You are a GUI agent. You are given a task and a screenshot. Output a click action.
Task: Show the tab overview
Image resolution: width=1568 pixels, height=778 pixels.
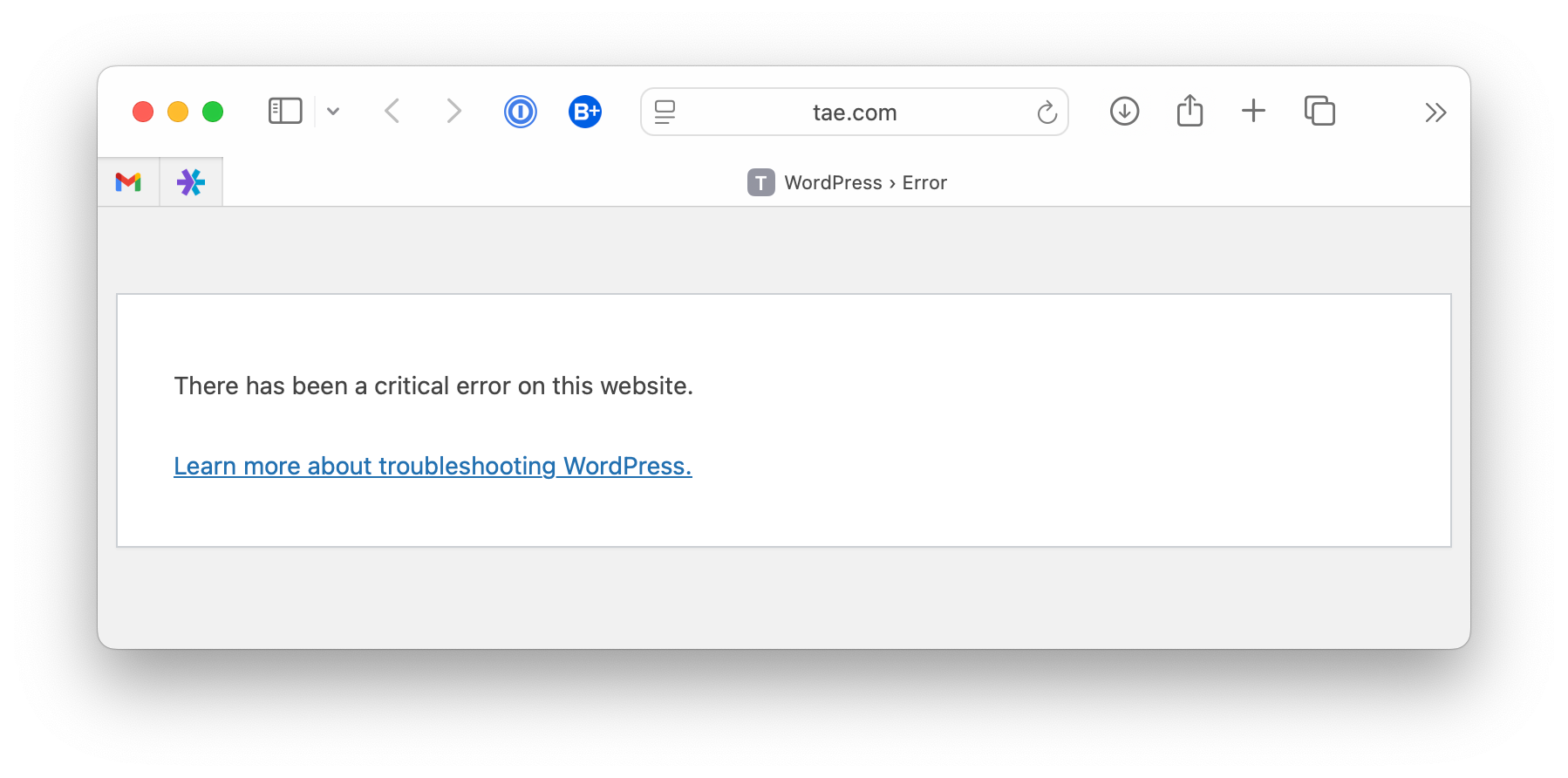[x=1319, y=111]
